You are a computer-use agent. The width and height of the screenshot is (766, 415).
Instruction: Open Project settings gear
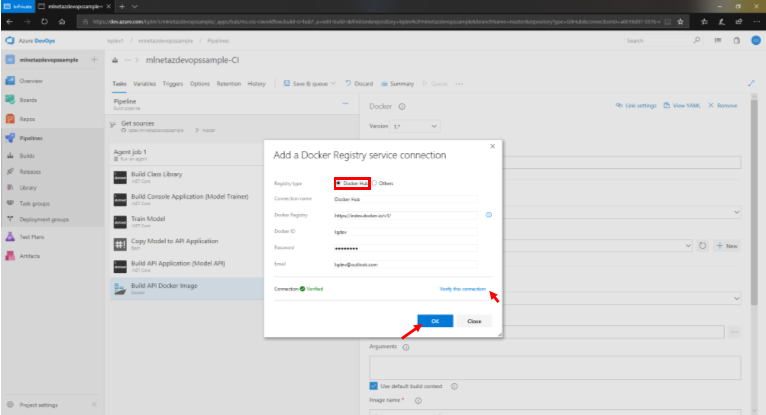[x=36, y=405]
